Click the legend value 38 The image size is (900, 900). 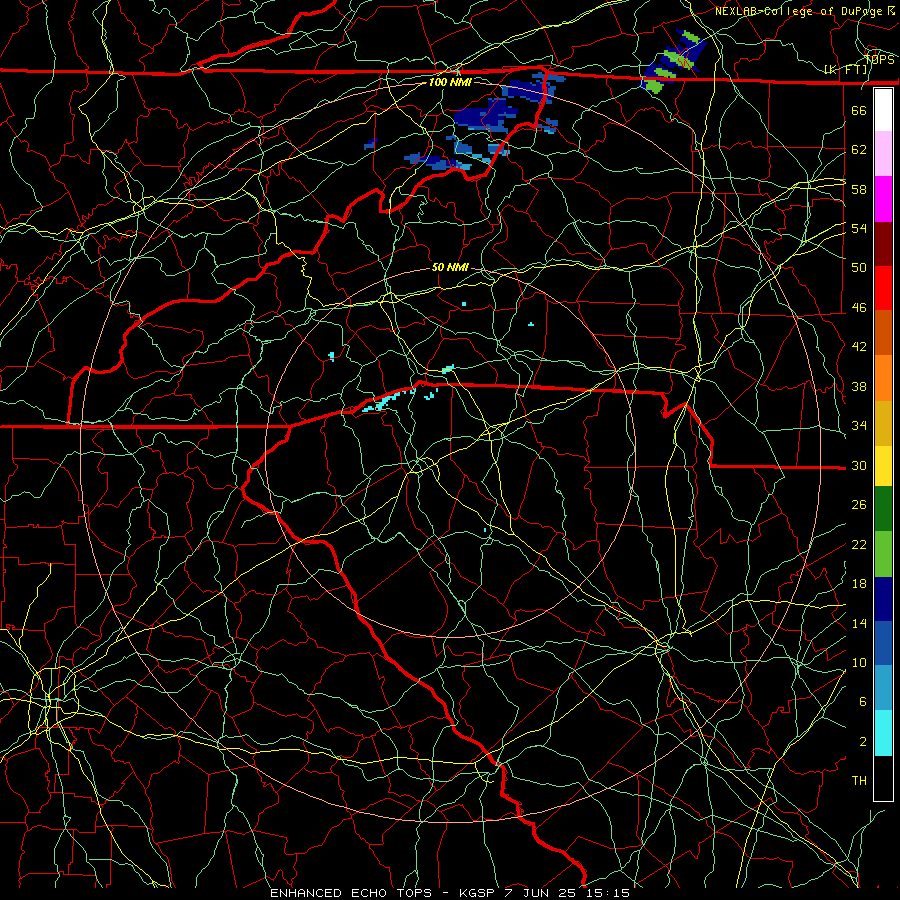point(859,386)
